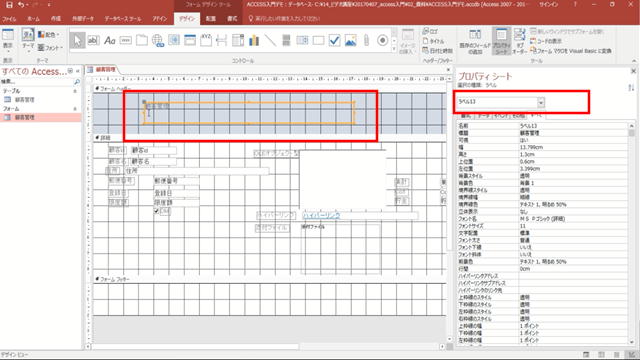The height and width of the screenshot is (360, 640).
Task: Switch to the 配置 ribbon tab
Action: [211, 19]
